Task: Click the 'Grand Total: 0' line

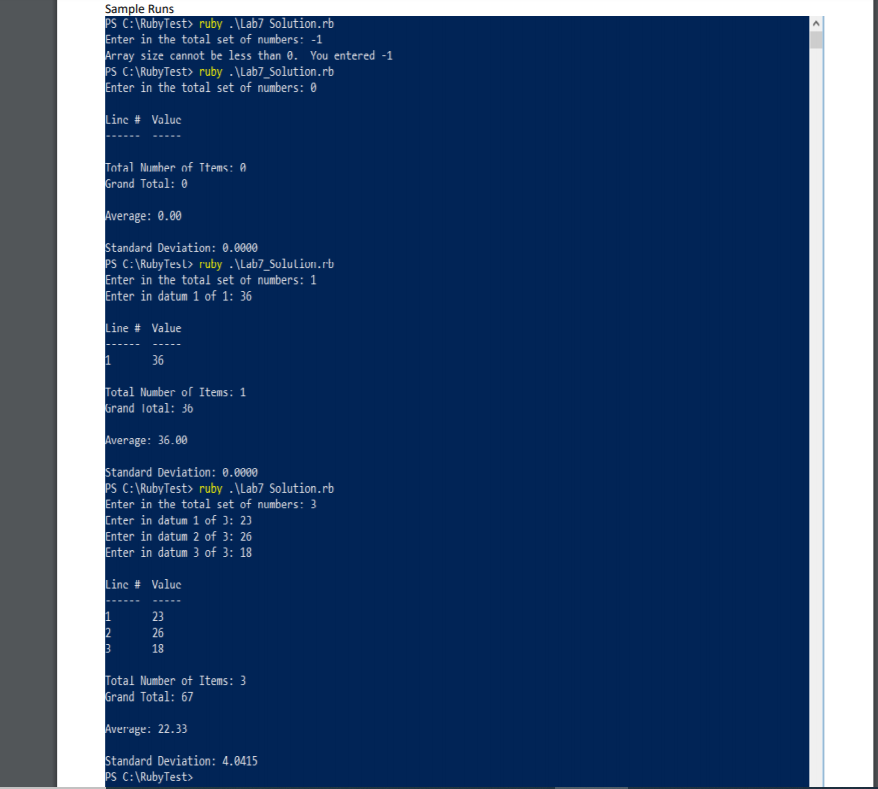Action: click(146, 184)
